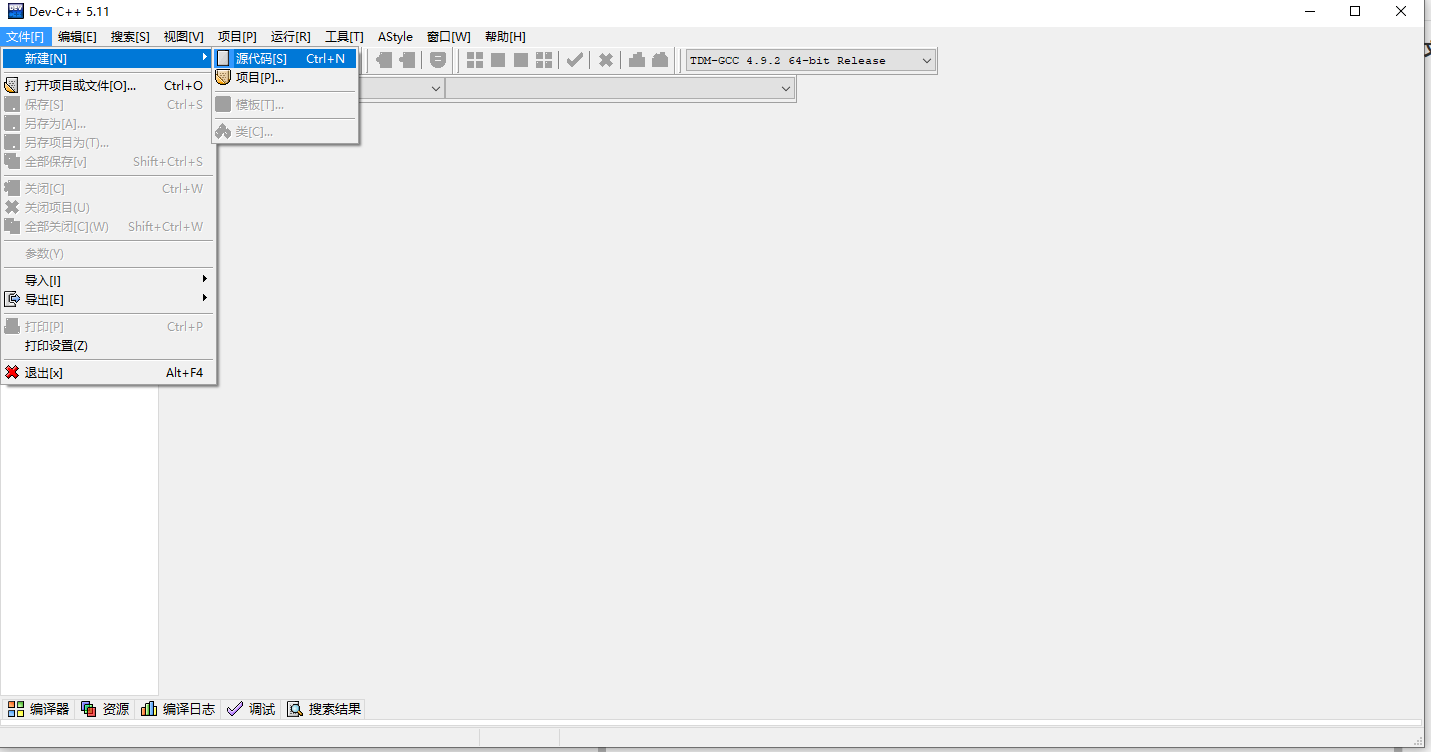Viewport: 1431px width, 752px height.
Task: Choose 打开项目或文件[O]... in File menu
Action: (108, 86)
